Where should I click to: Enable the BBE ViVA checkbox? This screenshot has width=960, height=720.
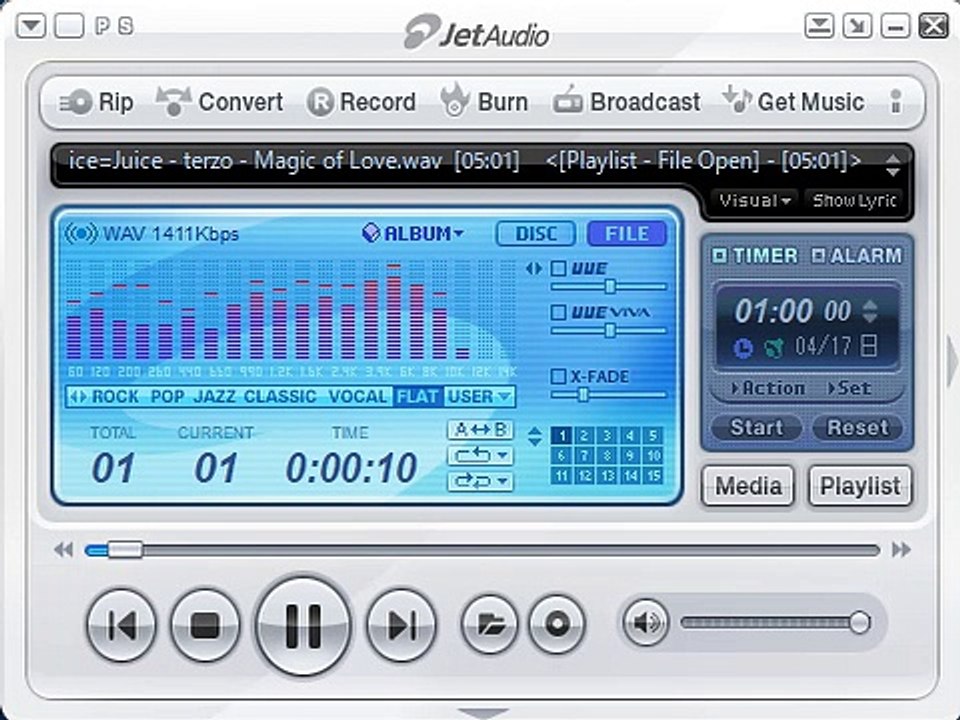[x=558, y=312]
